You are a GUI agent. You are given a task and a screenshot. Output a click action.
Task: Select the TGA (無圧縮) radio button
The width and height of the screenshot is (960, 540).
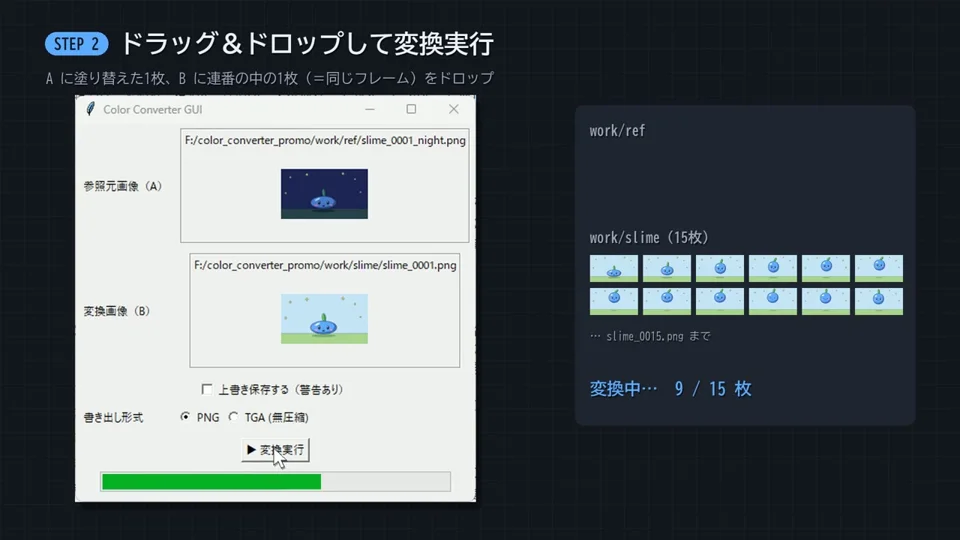233,417
